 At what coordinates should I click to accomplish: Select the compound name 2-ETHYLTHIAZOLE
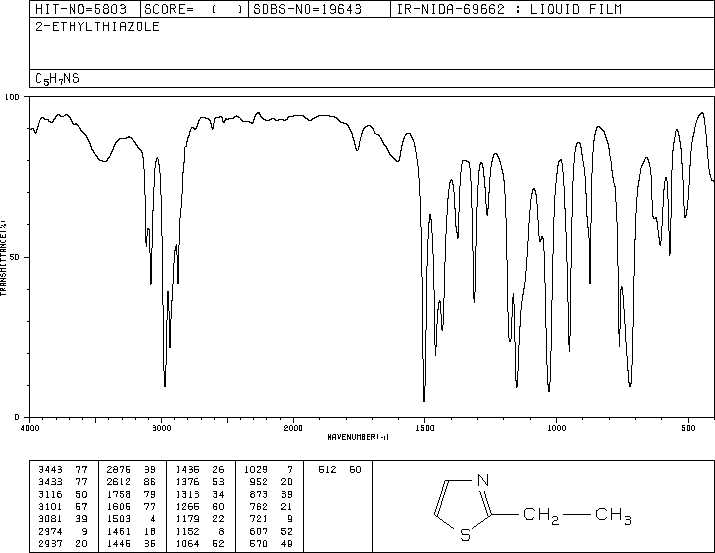[x=98, y=27]
